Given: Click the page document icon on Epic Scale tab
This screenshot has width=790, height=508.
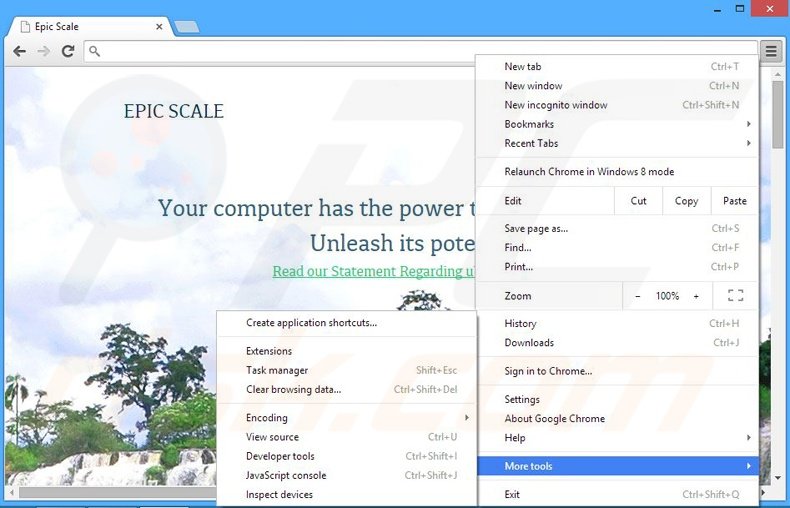Looking at the screenshot, I should [x=25, y=27].
